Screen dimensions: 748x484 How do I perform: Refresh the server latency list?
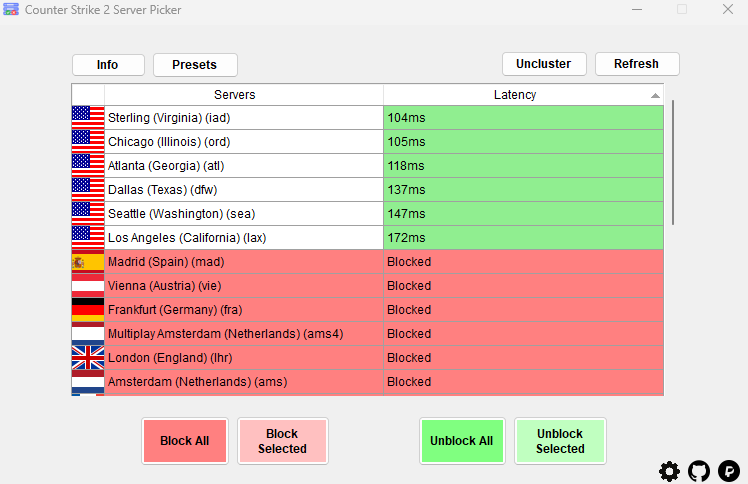[x=637, y=64]
